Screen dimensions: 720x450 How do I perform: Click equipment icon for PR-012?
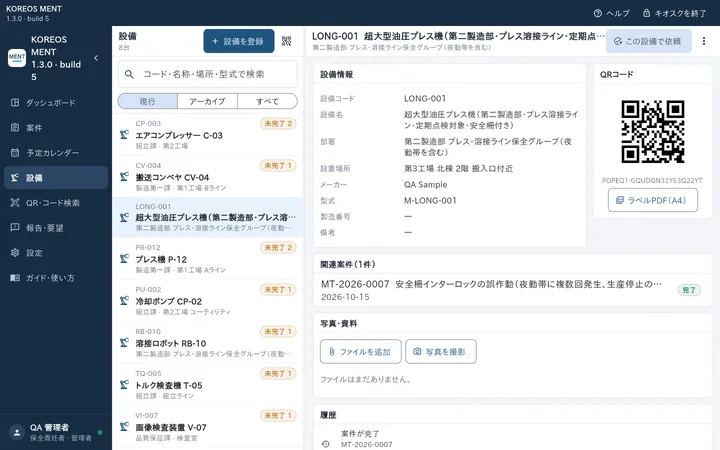pos(124,259)
